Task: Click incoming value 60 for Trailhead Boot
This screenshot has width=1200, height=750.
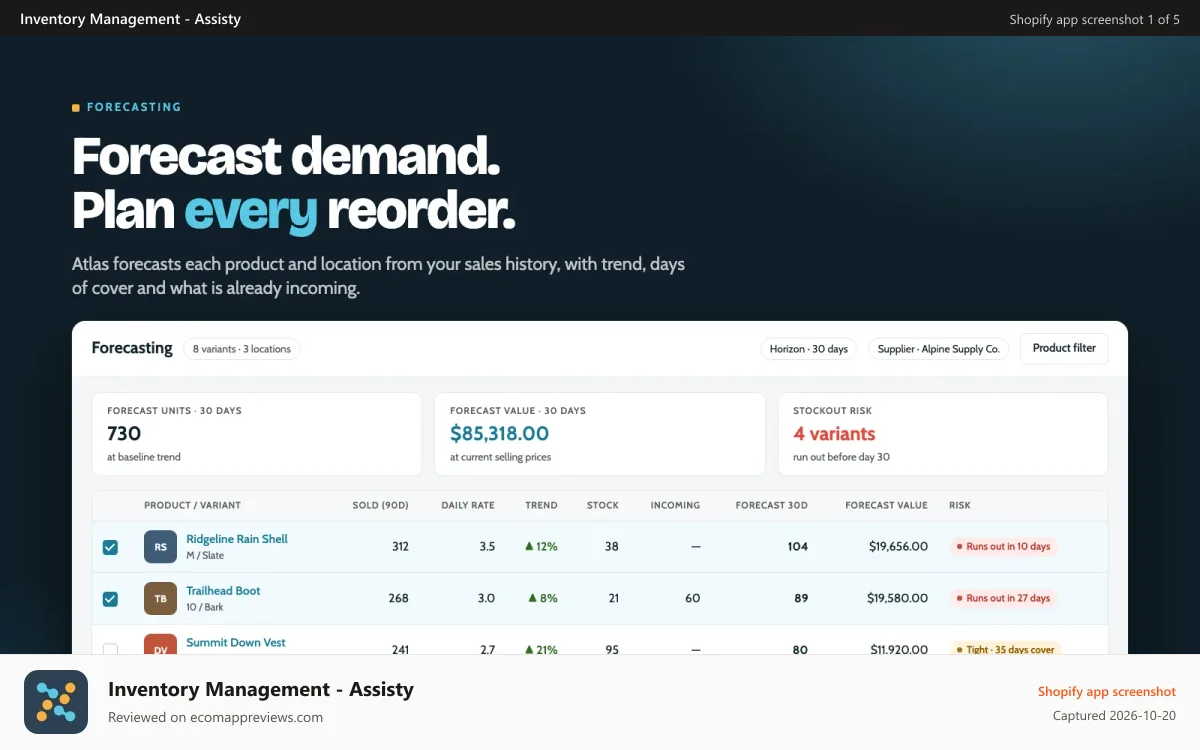Action: pos(693,599)
